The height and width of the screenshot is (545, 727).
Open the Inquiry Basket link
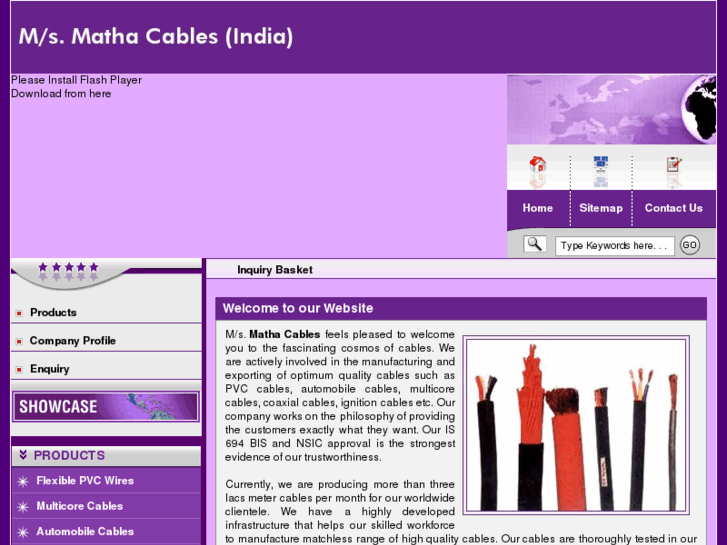tap(275, 269)
